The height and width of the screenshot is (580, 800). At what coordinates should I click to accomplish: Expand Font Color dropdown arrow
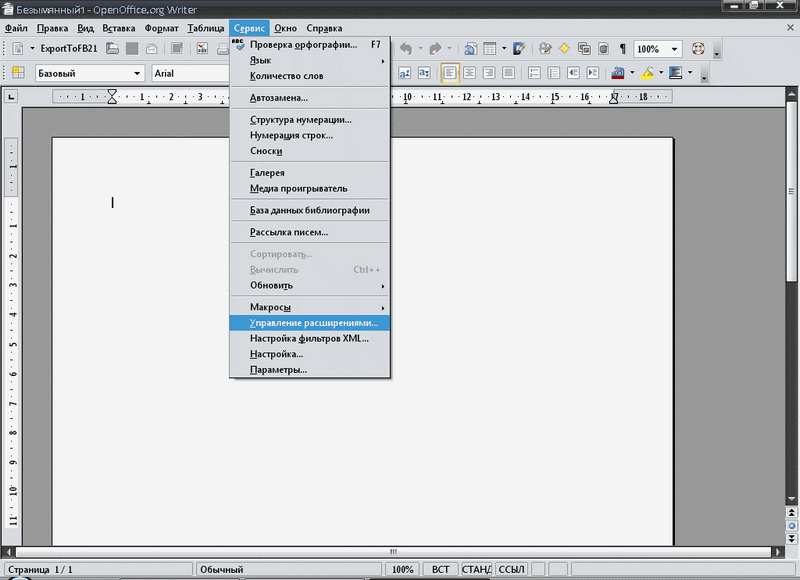[x=632, y=73]
